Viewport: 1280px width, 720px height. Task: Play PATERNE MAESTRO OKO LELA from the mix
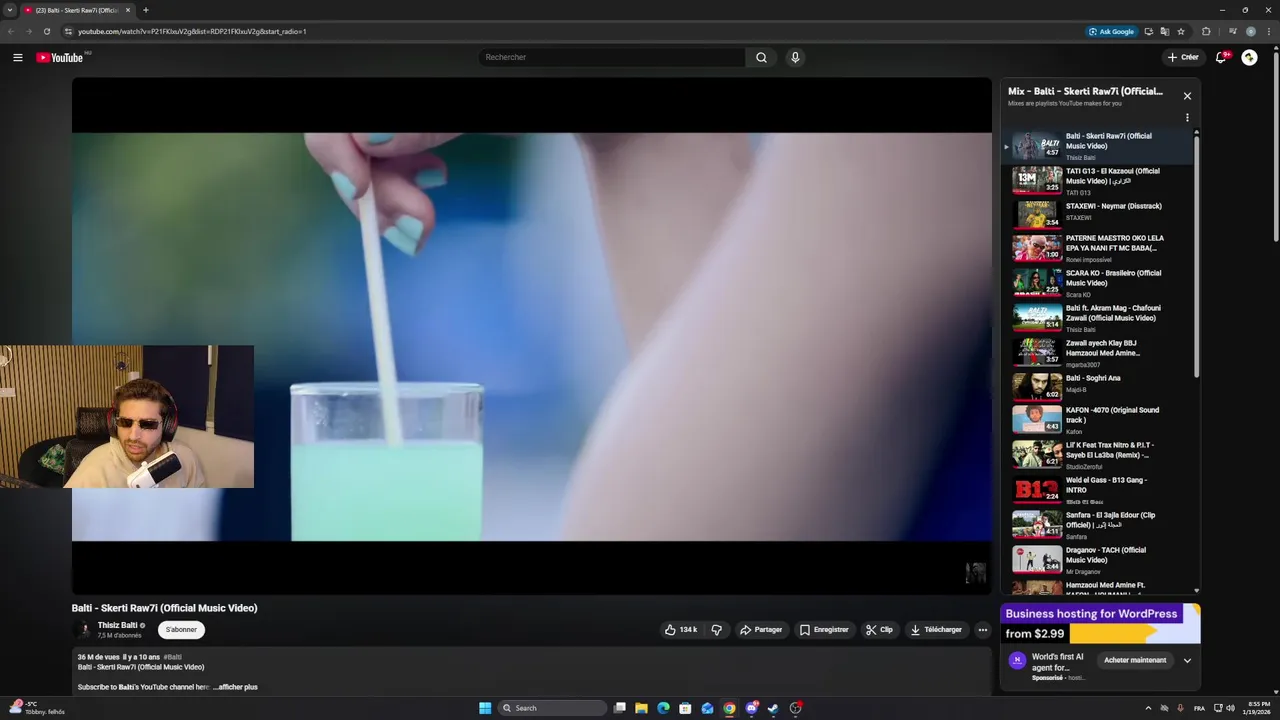click(x=1099, y=248)
